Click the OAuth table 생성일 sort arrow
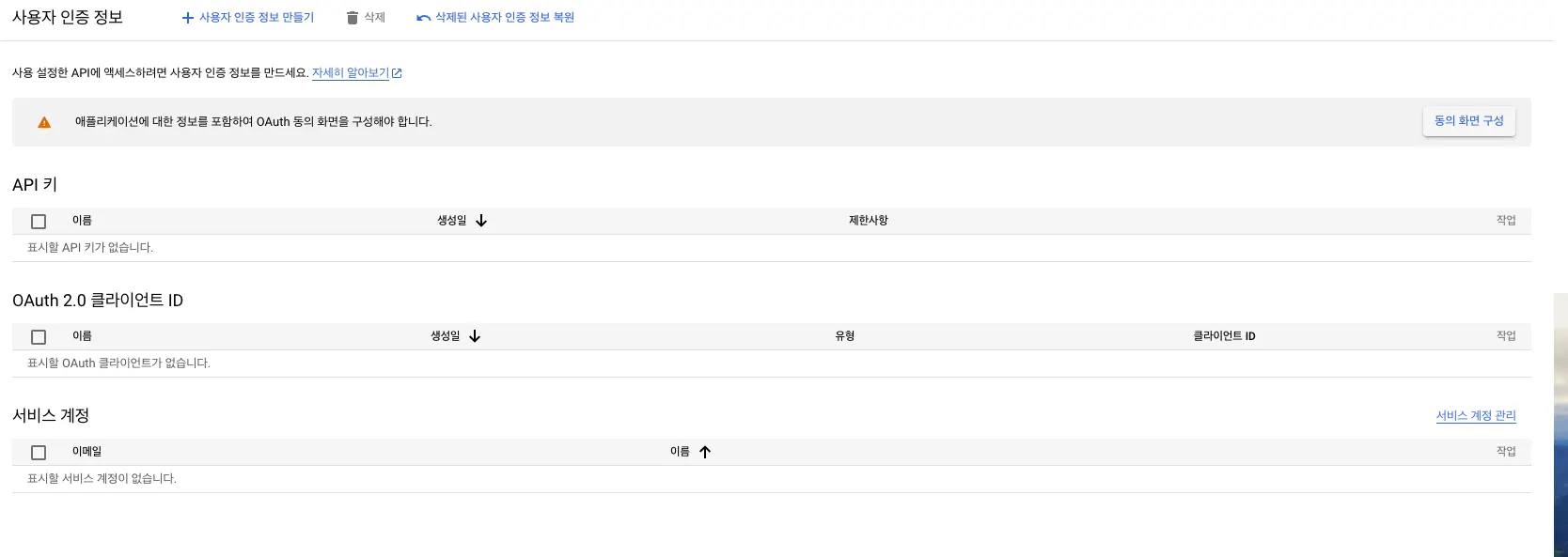 pos(475,336)
